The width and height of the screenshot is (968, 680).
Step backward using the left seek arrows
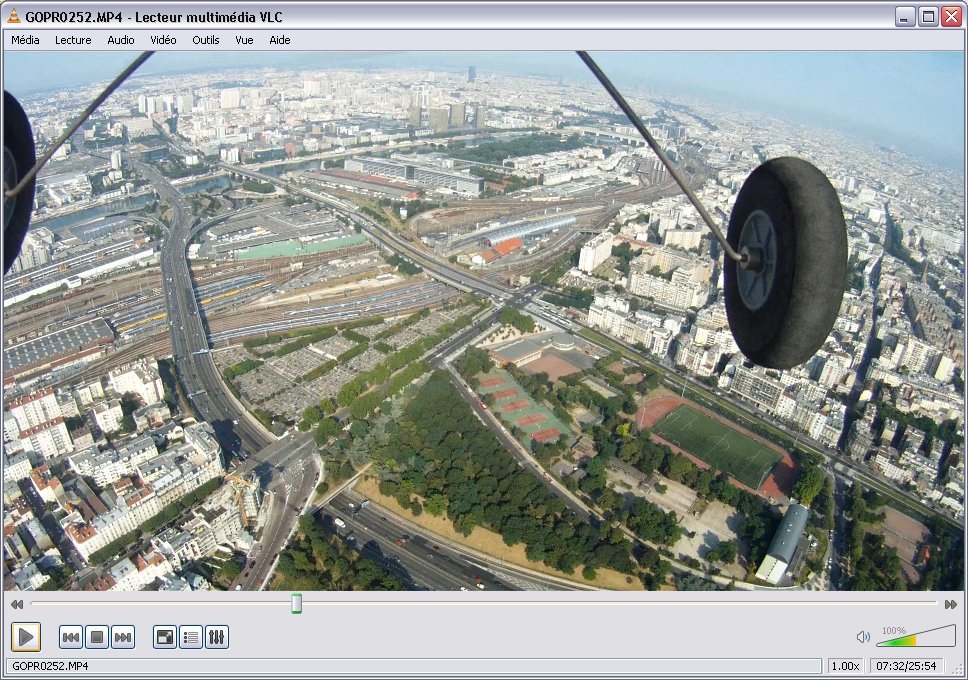coord(17,604)
